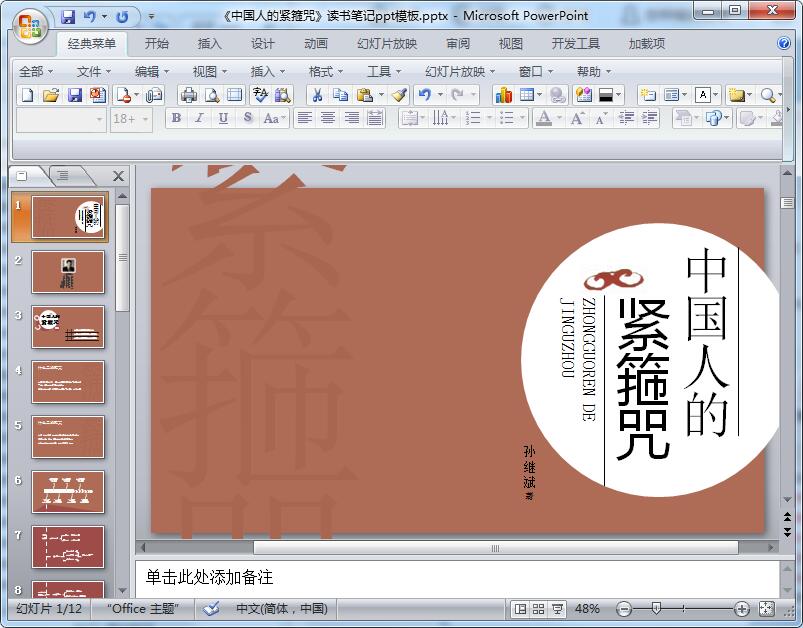Viewport: 803px width, 628px height.
Task: Close the slides thumbnail pane
Action: click(118, 176)
